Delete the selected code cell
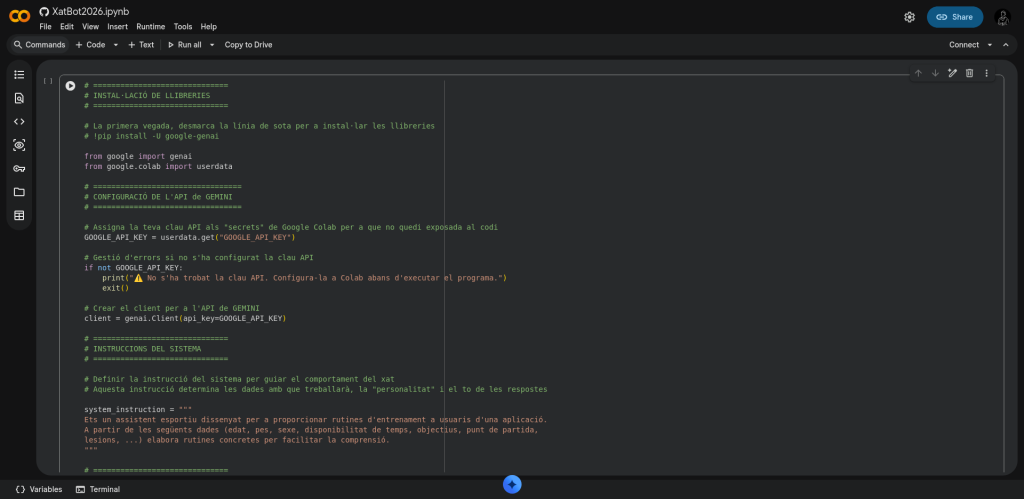This screenshot has width=1024, height=499. pos(969,73)
